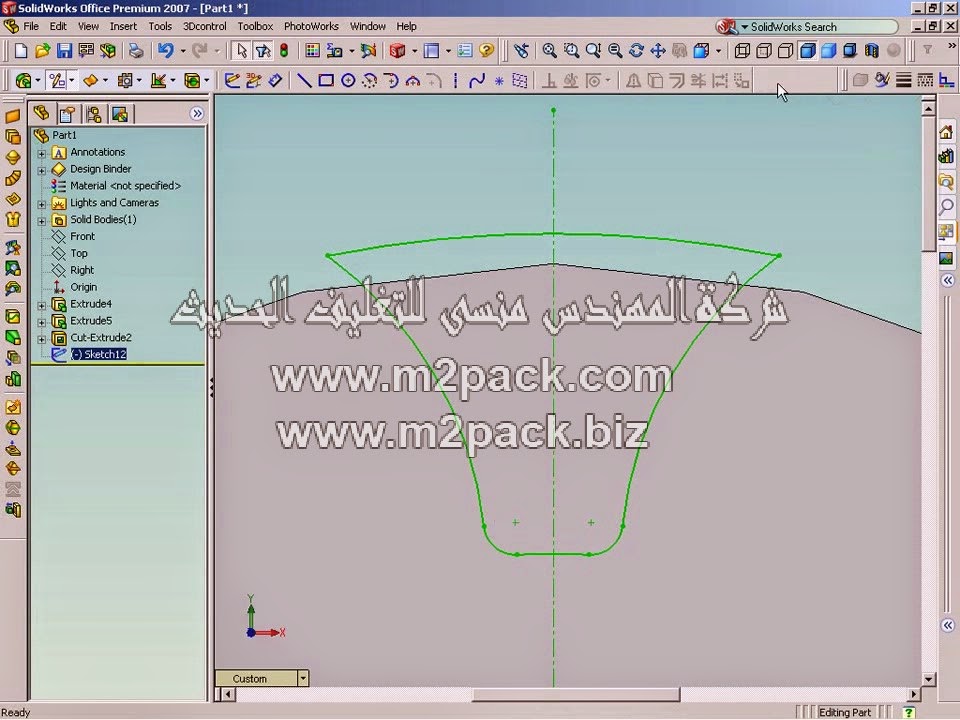
Task: Choose the Point sketch tool
Action: 499,81
